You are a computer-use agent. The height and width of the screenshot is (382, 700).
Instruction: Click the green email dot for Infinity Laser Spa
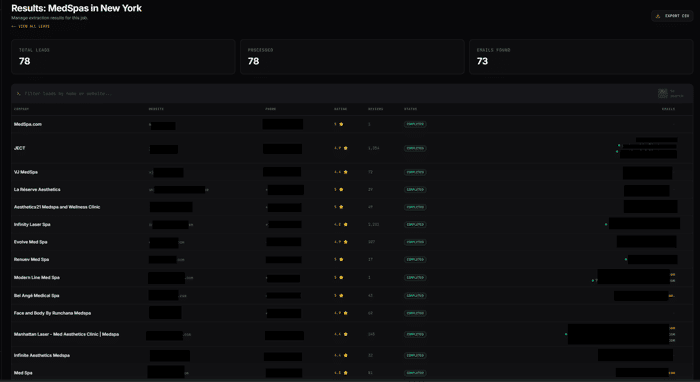click(x=606, y=224)
